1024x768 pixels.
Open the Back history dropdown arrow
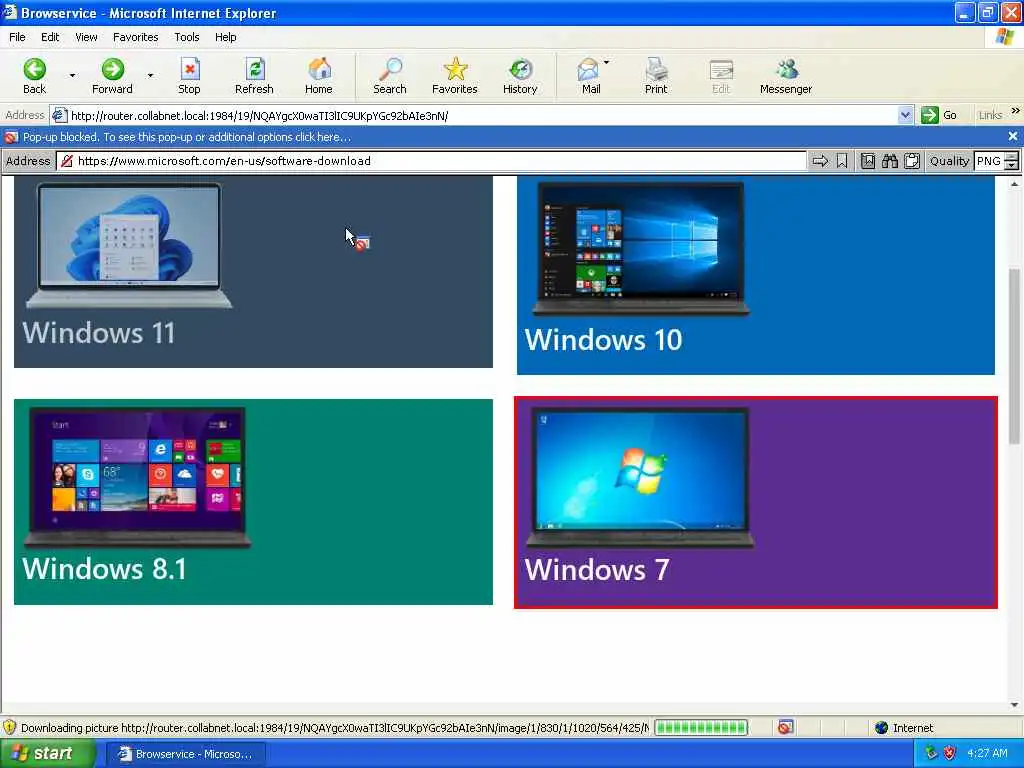point(72,76)
